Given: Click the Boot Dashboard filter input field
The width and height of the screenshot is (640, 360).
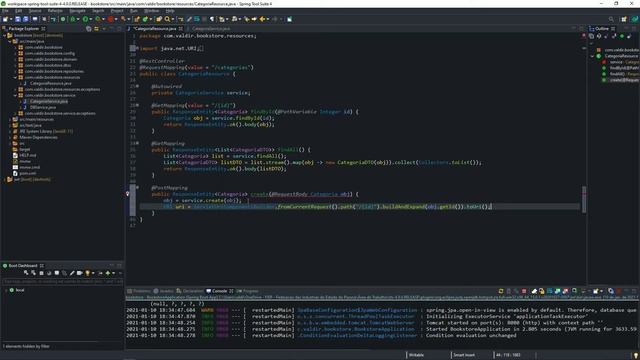Looking at the screenshot, I should [x=62, y=282].
